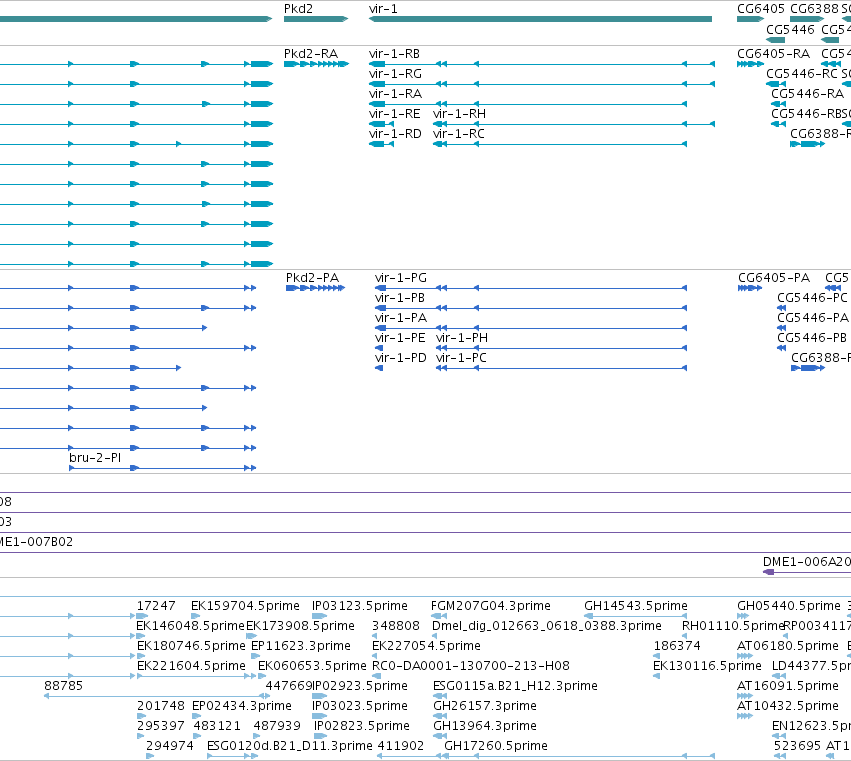Pick transcript vir-1-RC
This screenshot has width=851, height=761.
pyautogui.click(x=459, y=134)
